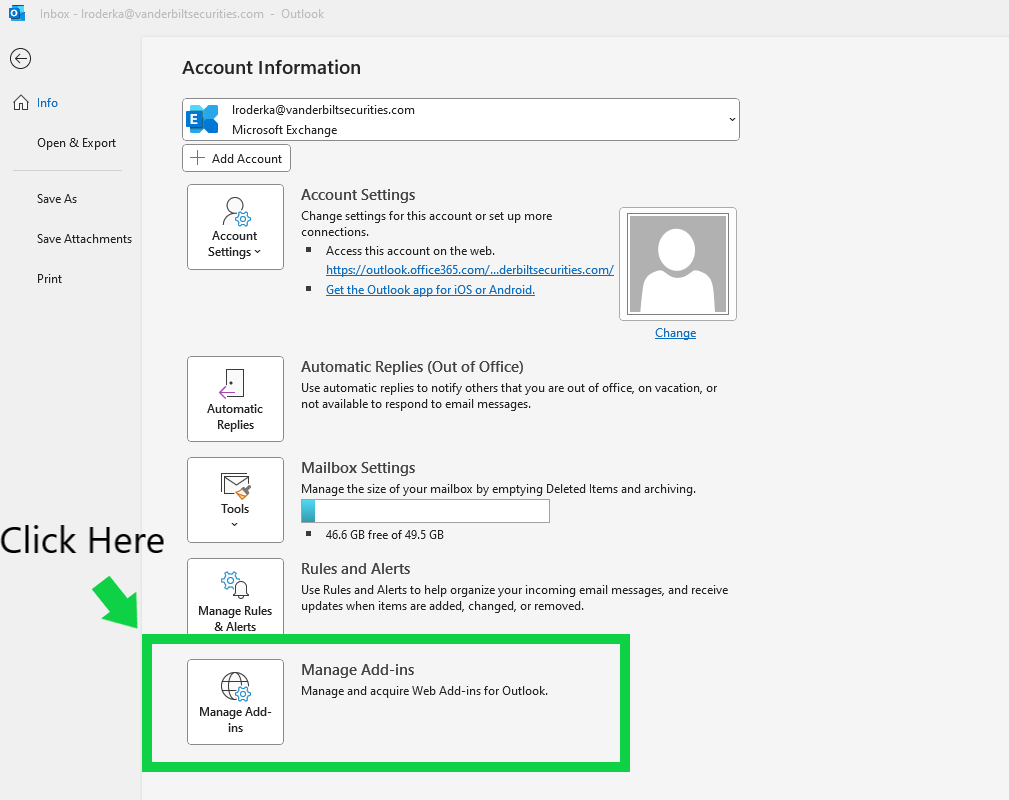The image size is (1009, 800).
Task: Go back using the circled arrow
Action: (x=21, y=59)
